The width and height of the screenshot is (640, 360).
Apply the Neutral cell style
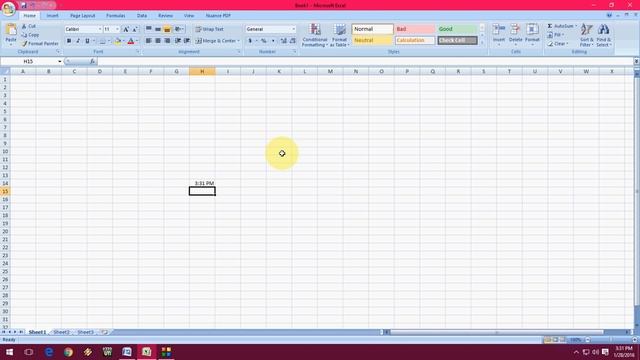(x=372, y=40)
